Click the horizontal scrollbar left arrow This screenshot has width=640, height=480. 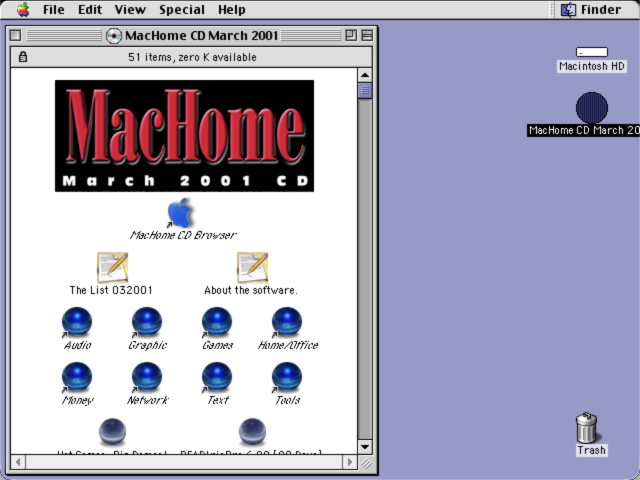coord(18,462)
